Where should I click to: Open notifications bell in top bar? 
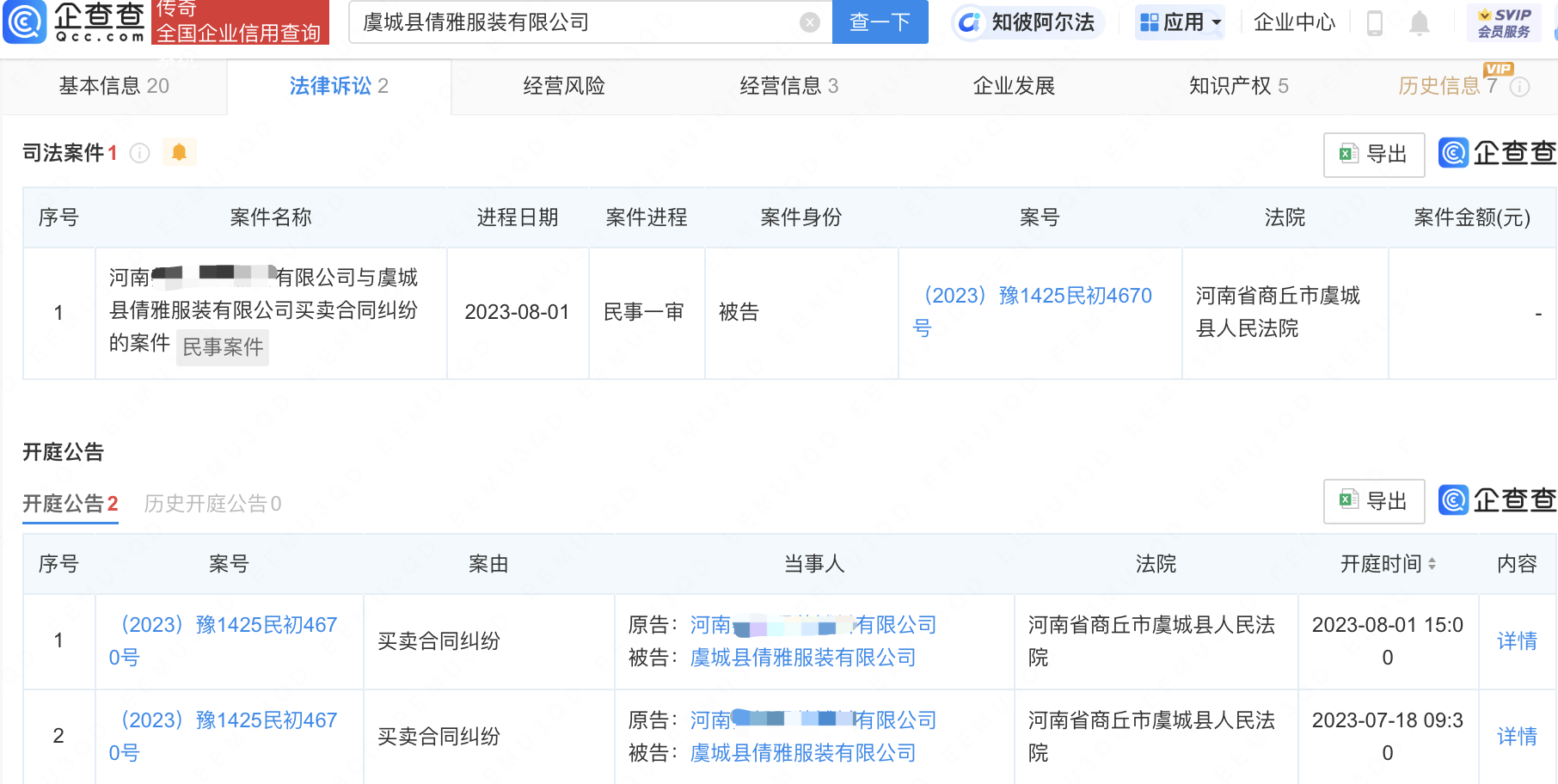[x=1419, y=23]
